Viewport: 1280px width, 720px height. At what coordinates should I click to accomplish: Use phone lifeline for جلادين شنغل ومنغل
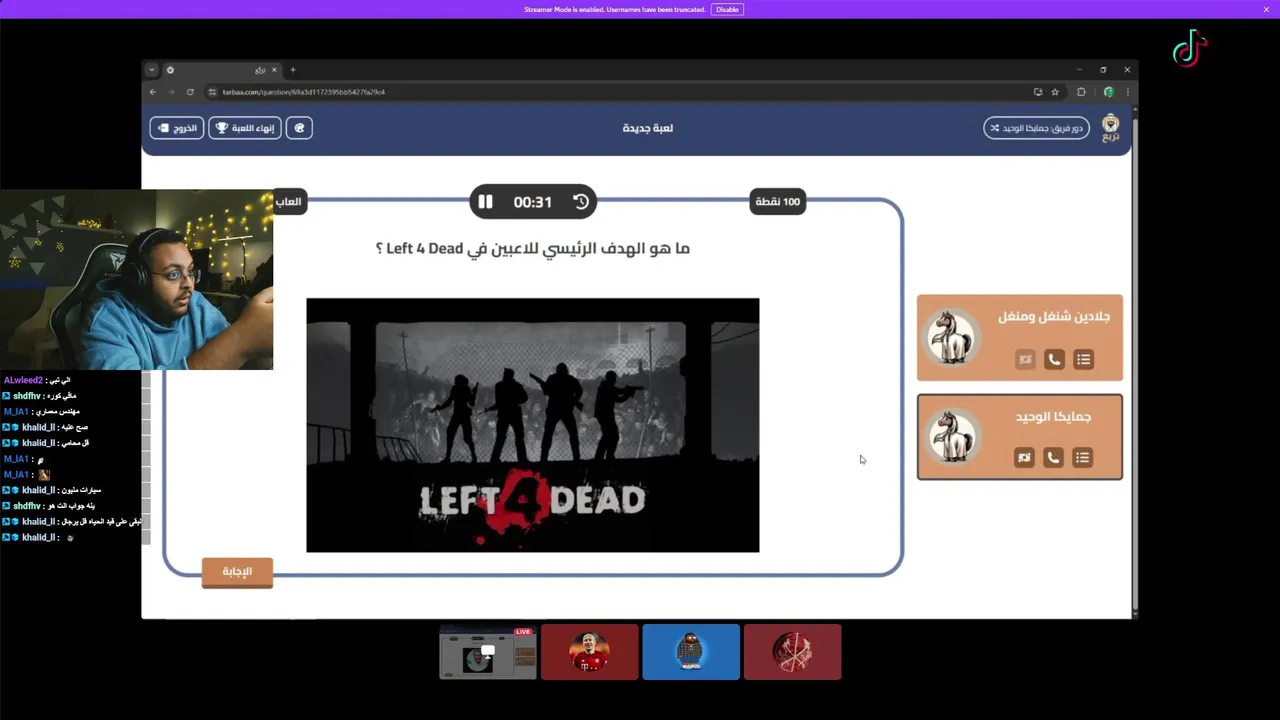click(x=1054, y=359)
